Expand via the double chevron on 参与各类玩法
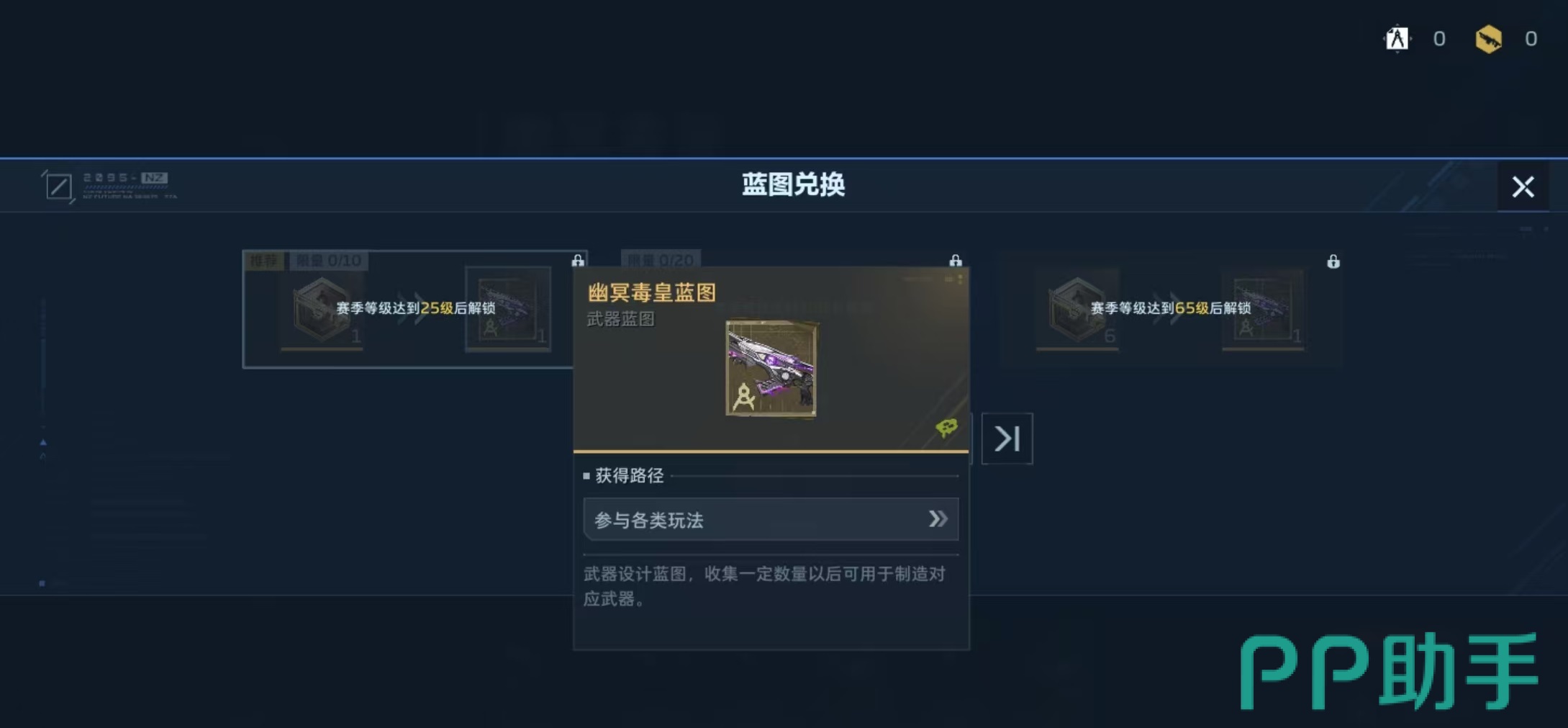 click(938, 518)
